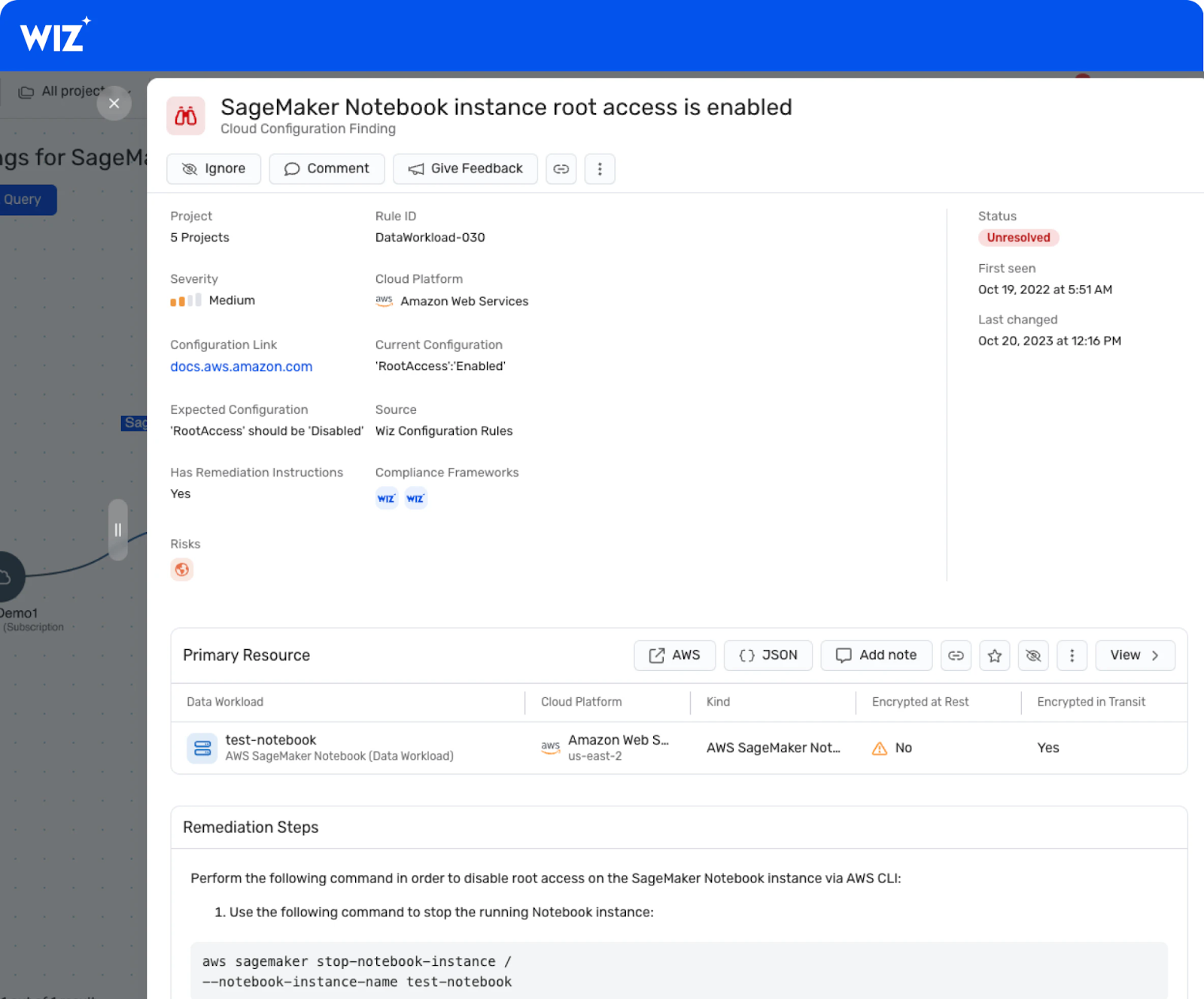Click the Medium severity indicator bars
The height and width of the screenshot is (999, 1204).
tap(186, 300)
